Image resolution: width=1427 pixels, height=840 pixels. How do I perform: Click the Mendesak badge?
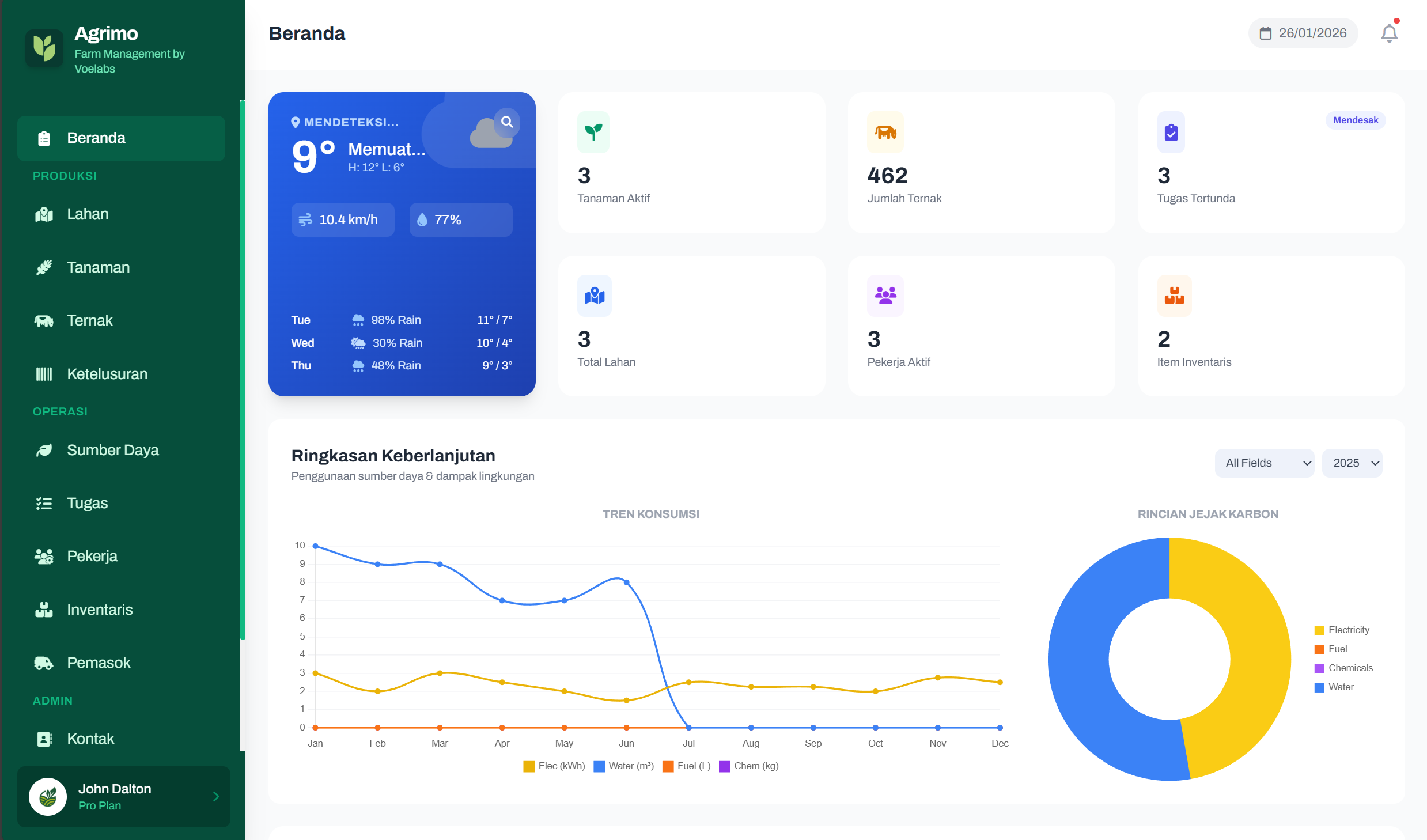point(1355,120)
